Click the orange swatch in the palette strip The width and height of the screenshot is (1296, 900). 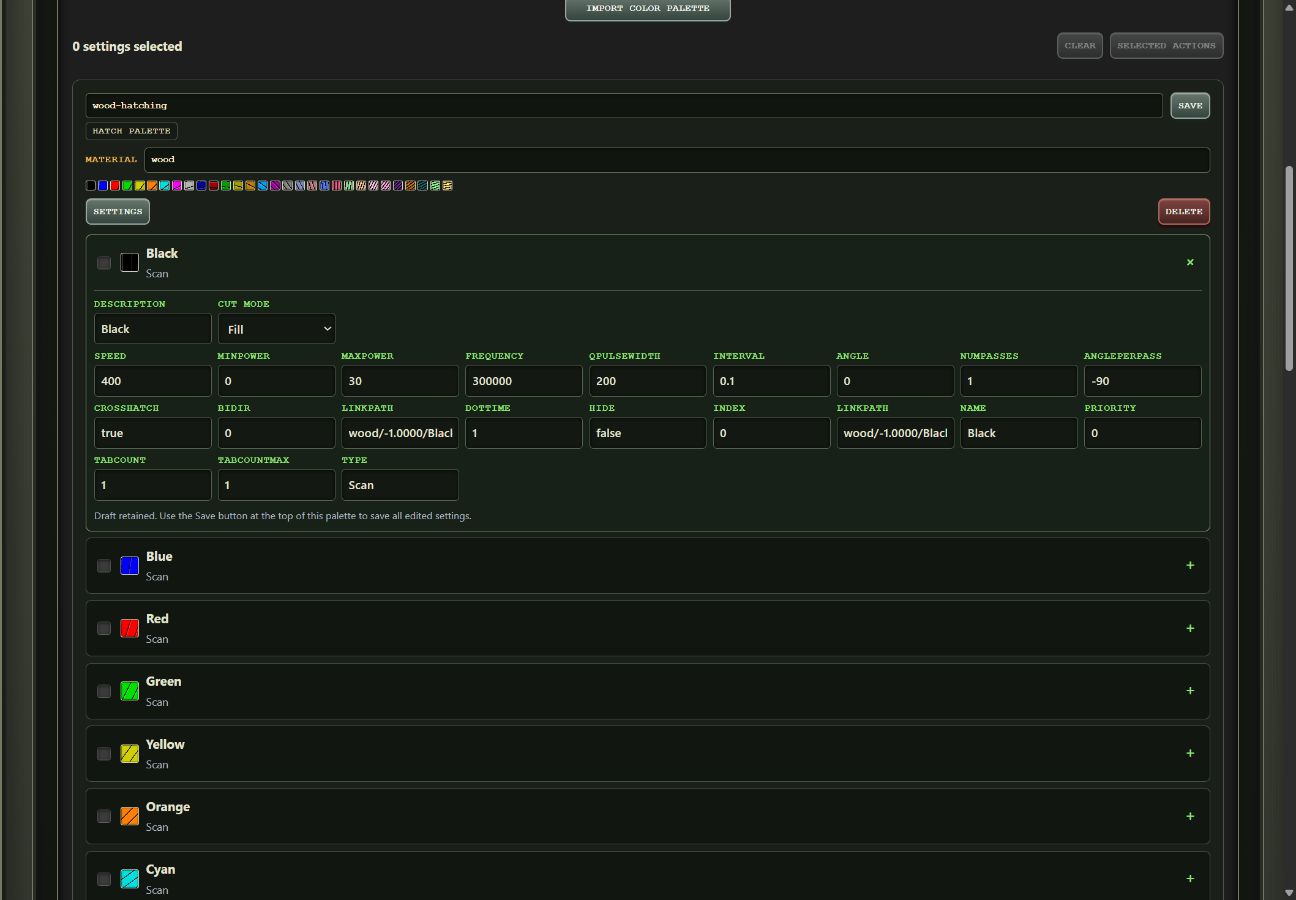[x=152, y=185]
